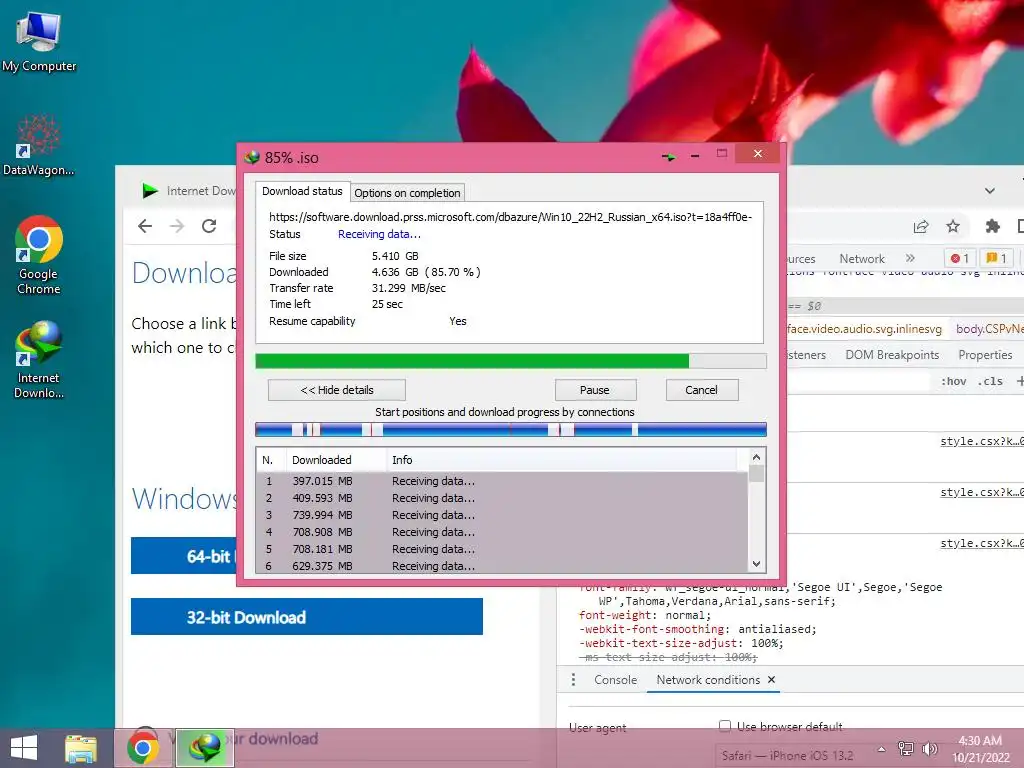The image size is (1024, 768).
Task: Switch to IDM in the taskbar
Action: click(x=204, y=748)
